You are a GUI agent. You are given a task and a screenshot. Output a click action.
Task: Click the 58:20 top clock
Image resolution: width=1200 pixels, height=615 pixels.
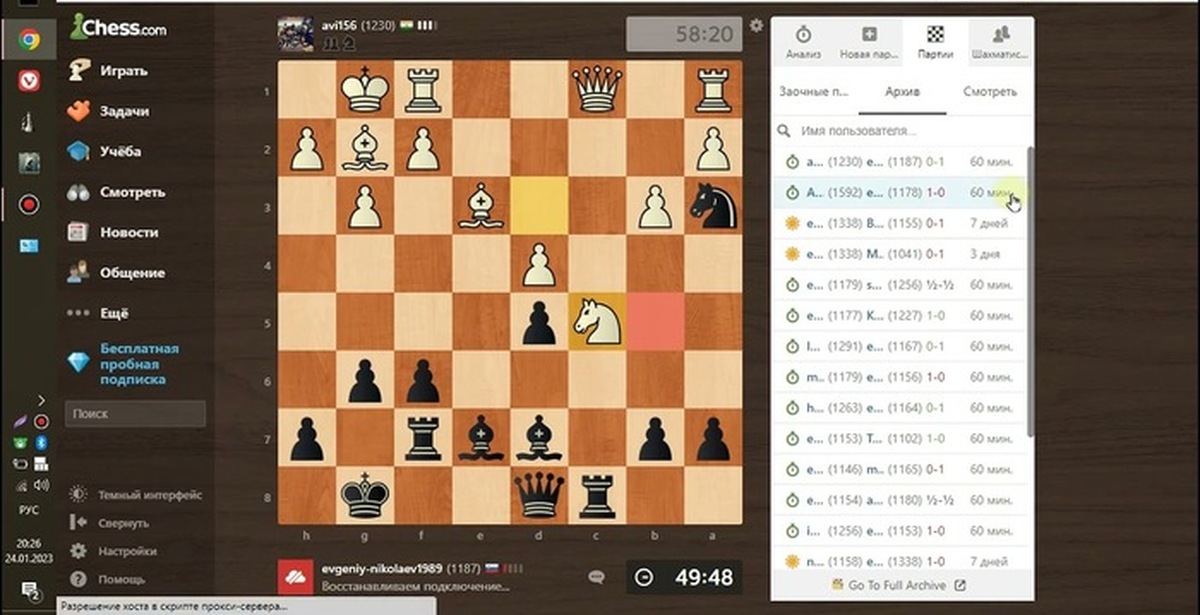pyautogui.click(x=684, y=34)
